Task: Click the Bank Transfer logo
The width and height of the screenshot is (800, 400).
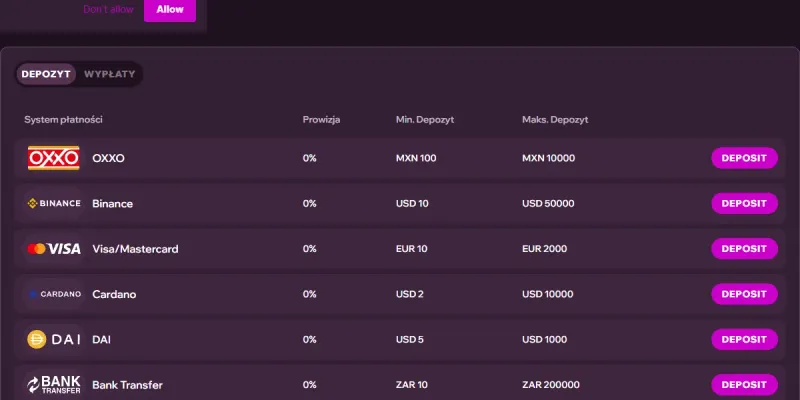Action: [54, 385]
